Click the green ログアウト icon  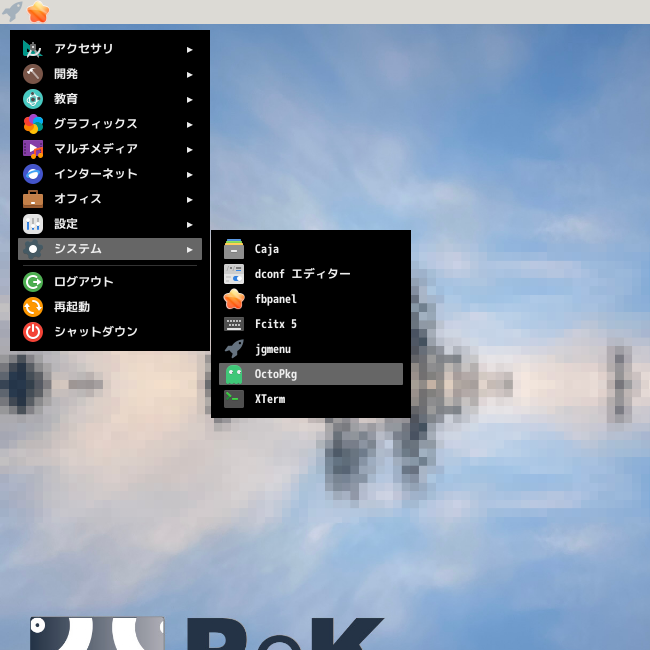(x=33, y=282)
